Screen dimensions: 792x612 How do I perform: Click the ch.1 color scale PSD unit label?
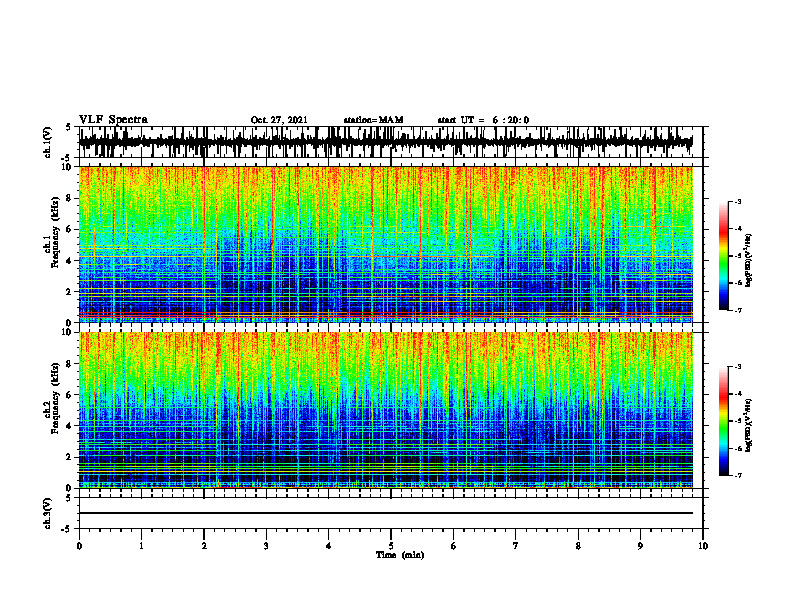pos(749,260)
